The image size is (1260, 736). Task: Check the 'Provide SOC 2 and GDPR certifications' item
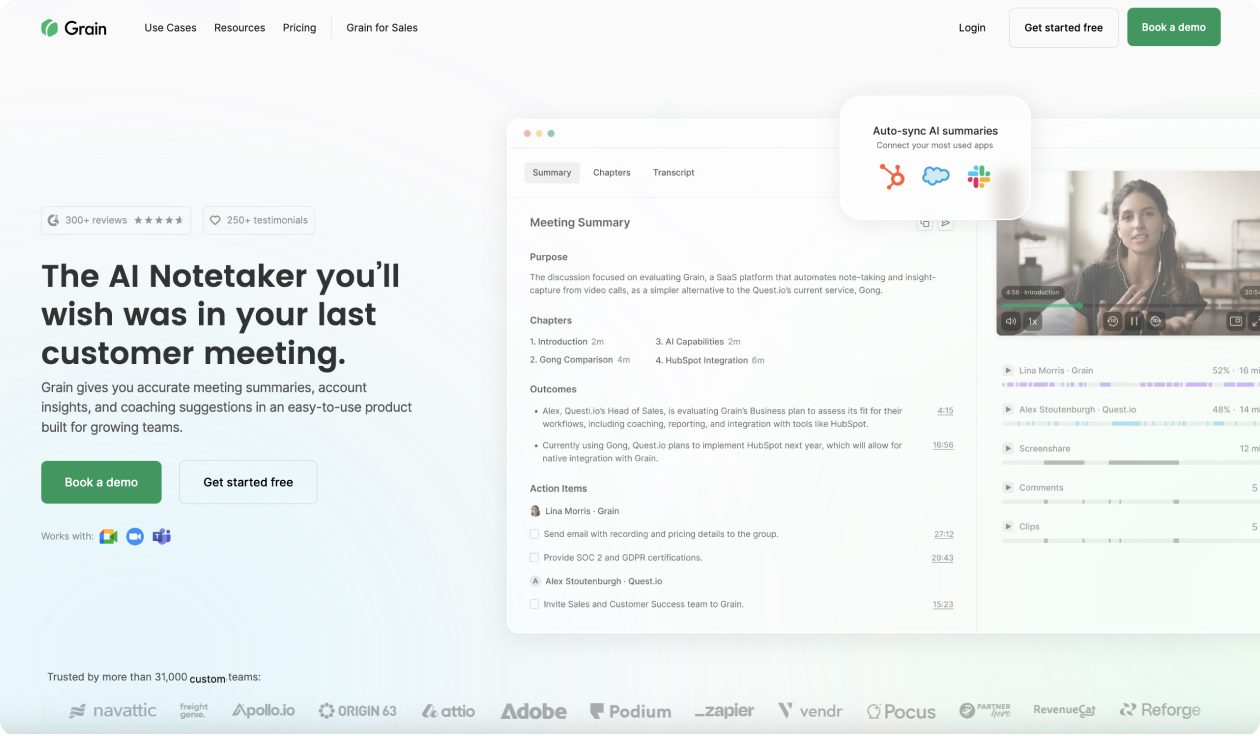(x=534, y=557)
